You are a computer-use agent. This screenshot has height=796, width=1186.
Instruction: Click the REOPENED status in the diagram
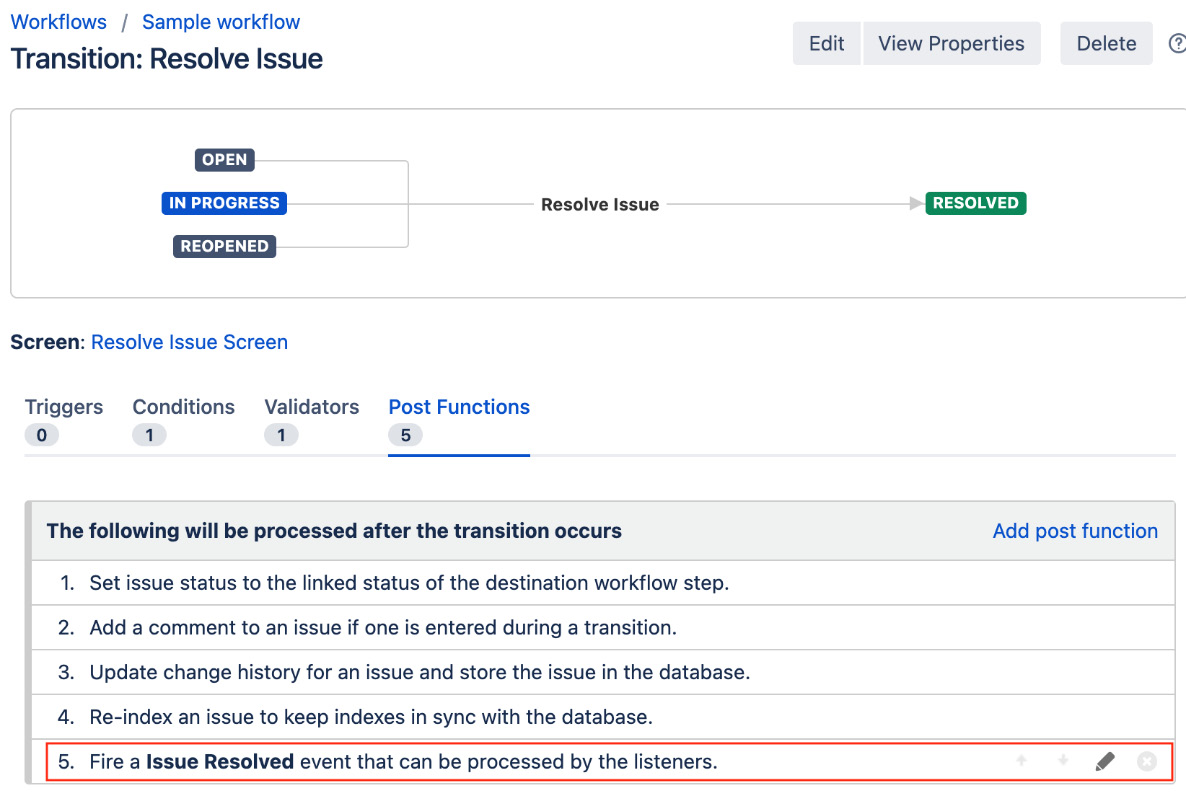(x=224, y=245)
